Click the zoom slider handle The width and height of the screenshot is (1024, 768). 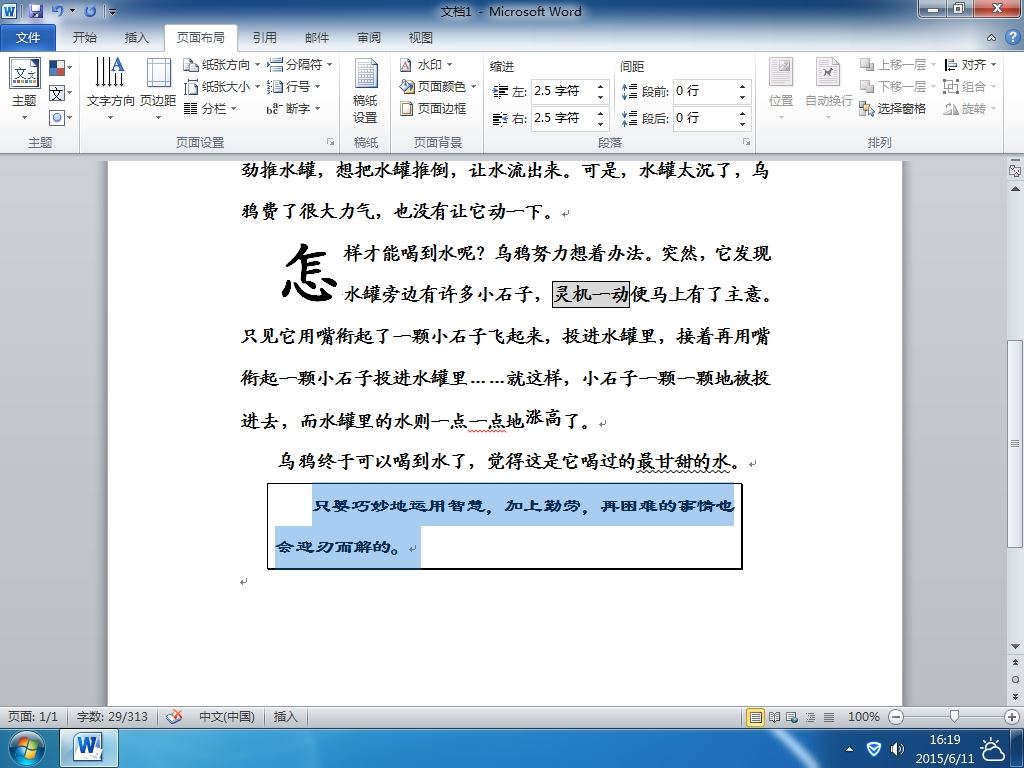point(954,717)
